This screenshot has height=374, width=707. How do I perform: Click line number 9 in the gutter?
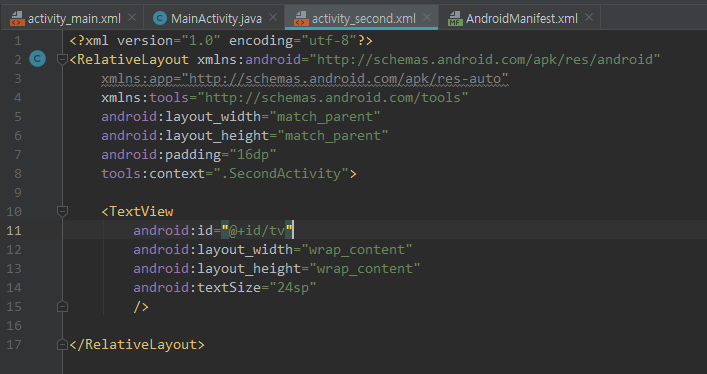18,193
